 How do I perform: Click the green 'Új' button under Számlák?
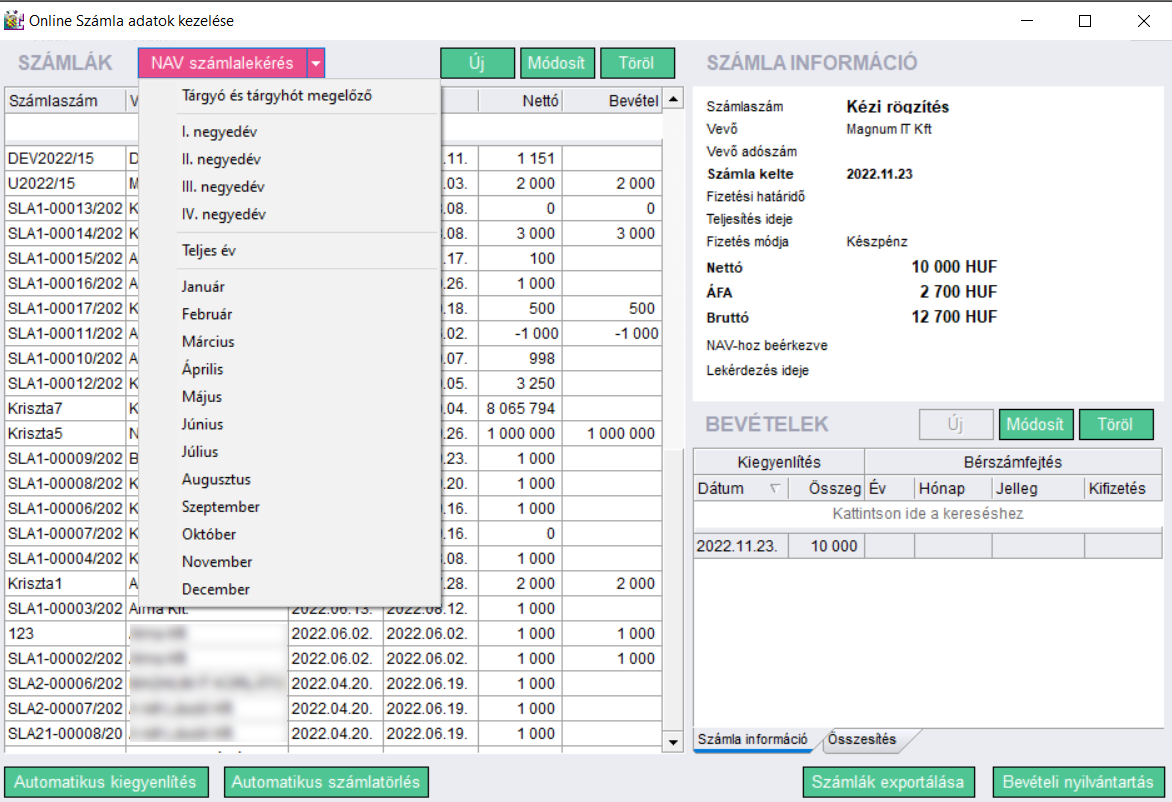477,63
